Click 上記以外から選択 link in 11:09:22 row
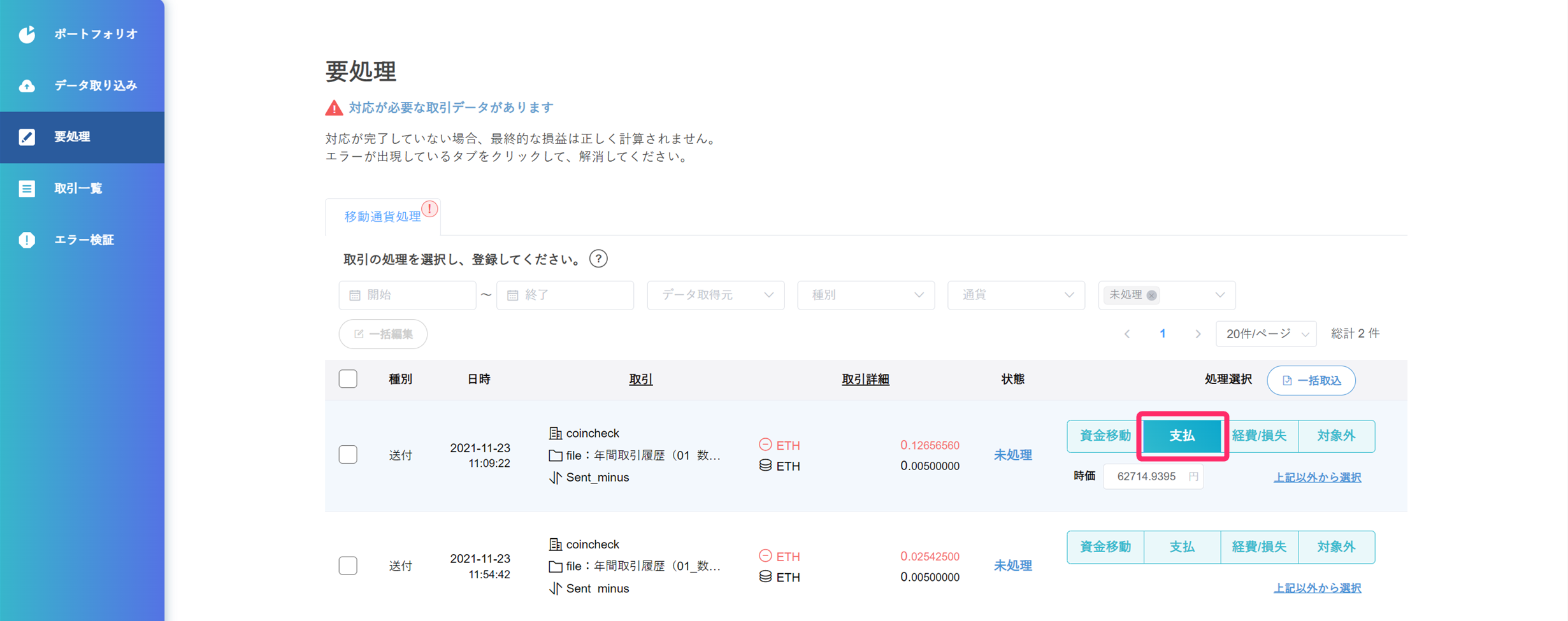 click(x=1317, y=478)
